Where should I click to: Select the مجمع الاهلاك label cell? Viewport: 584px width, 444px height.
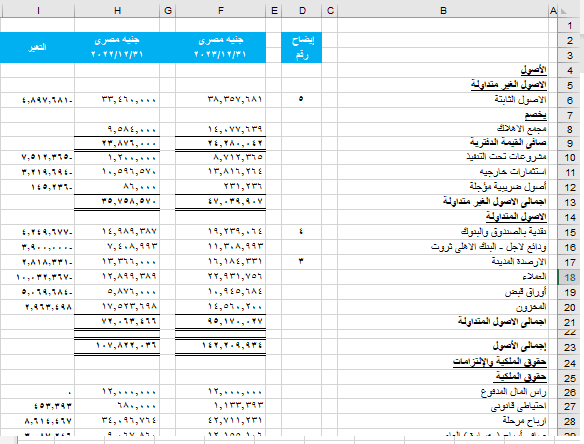click(x=443, y=129)
